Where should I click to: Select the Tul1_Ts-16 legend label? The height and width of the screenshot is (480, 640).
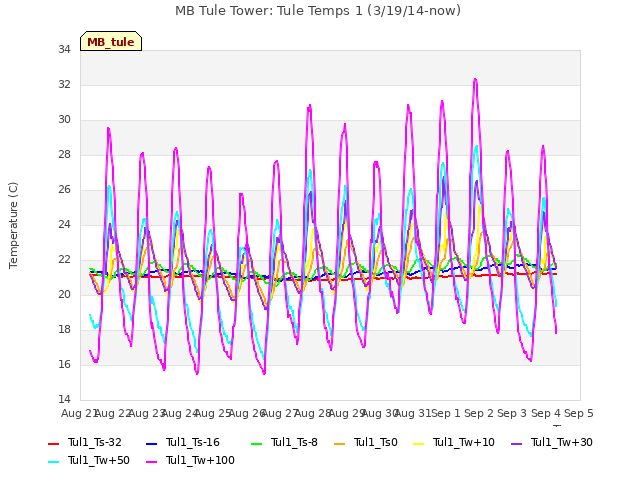pos(192,442)
